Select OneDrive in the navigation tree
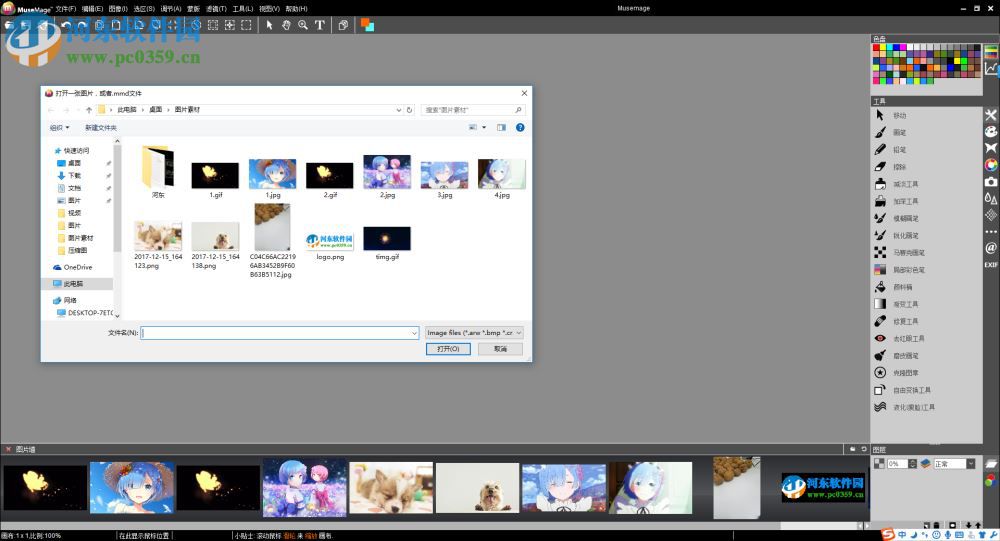This screenshot has width=1000, height=541. point(77,267)
